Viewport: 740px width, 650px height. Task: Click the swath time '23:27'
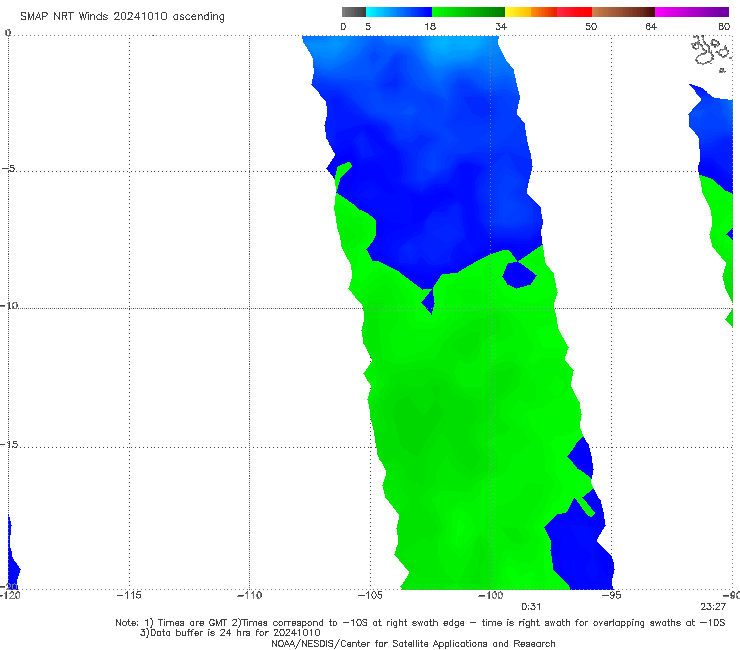coord(713,607)
